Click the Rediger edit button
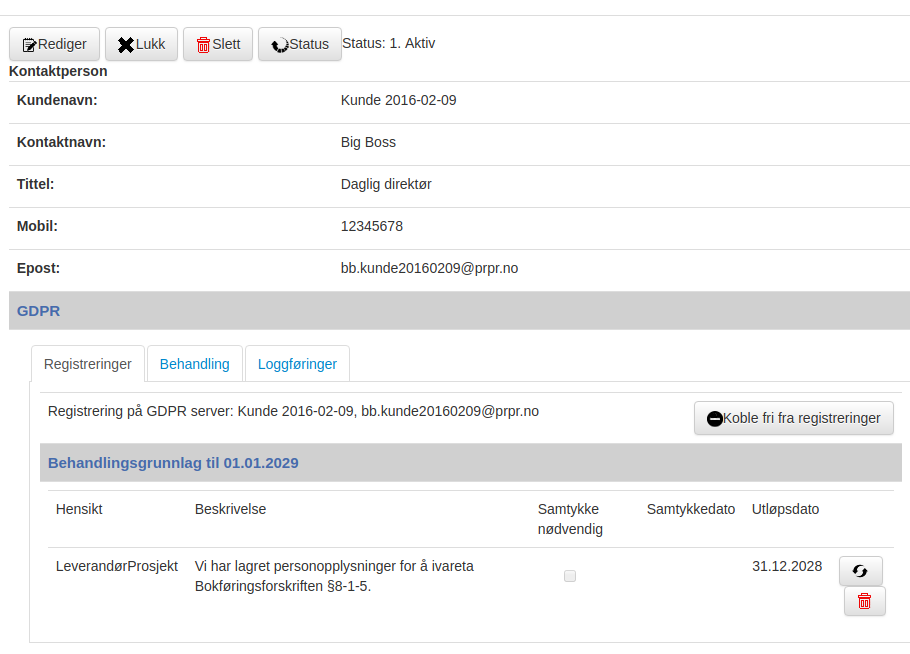 click(55, 44)
